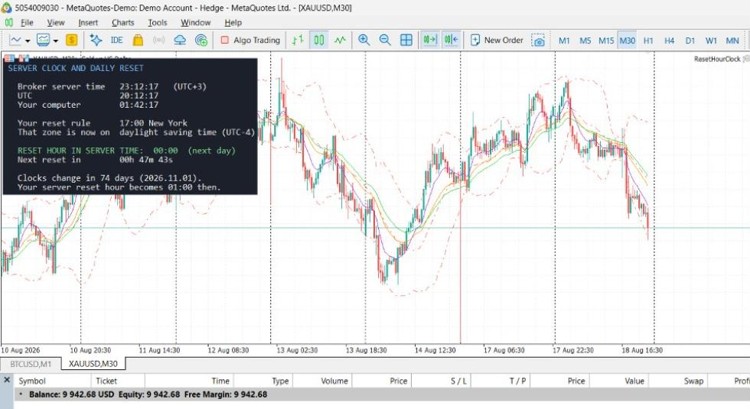Click the yellow dollar symbols icon
Viewport: 750px width, 409px height.
(x=71, y=40)
